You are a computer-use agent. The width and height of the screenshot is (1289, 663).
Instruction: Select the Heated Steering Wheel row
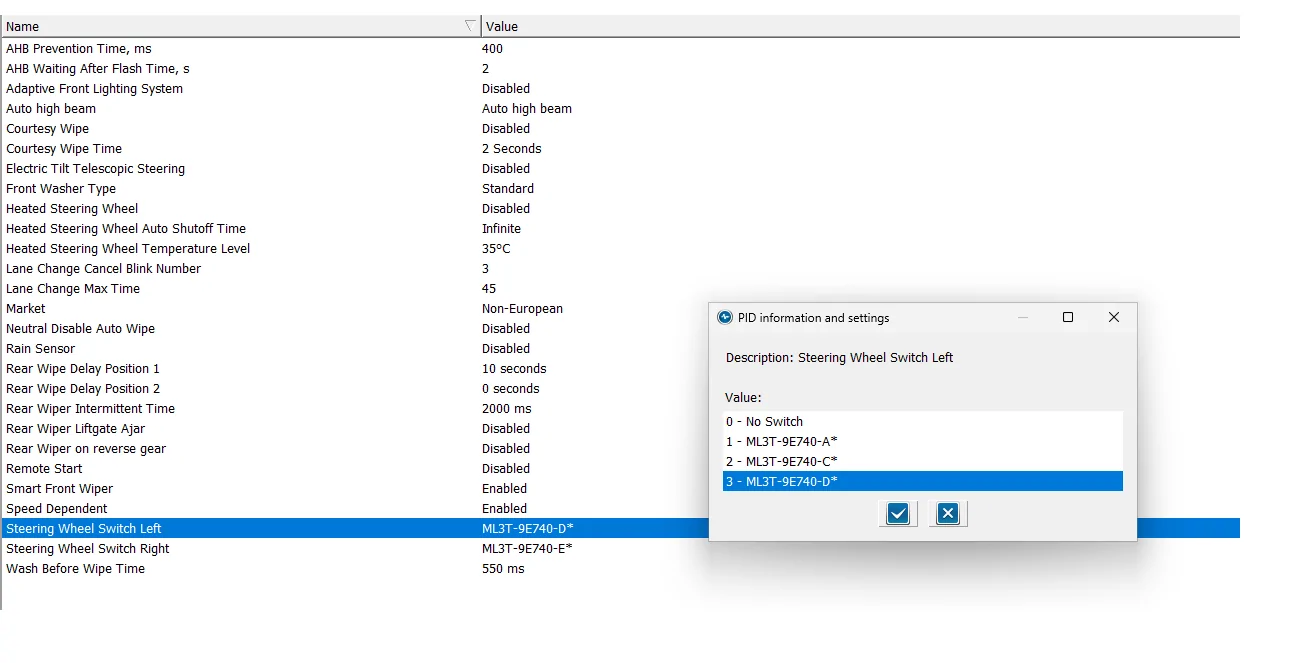click(72, 209)
